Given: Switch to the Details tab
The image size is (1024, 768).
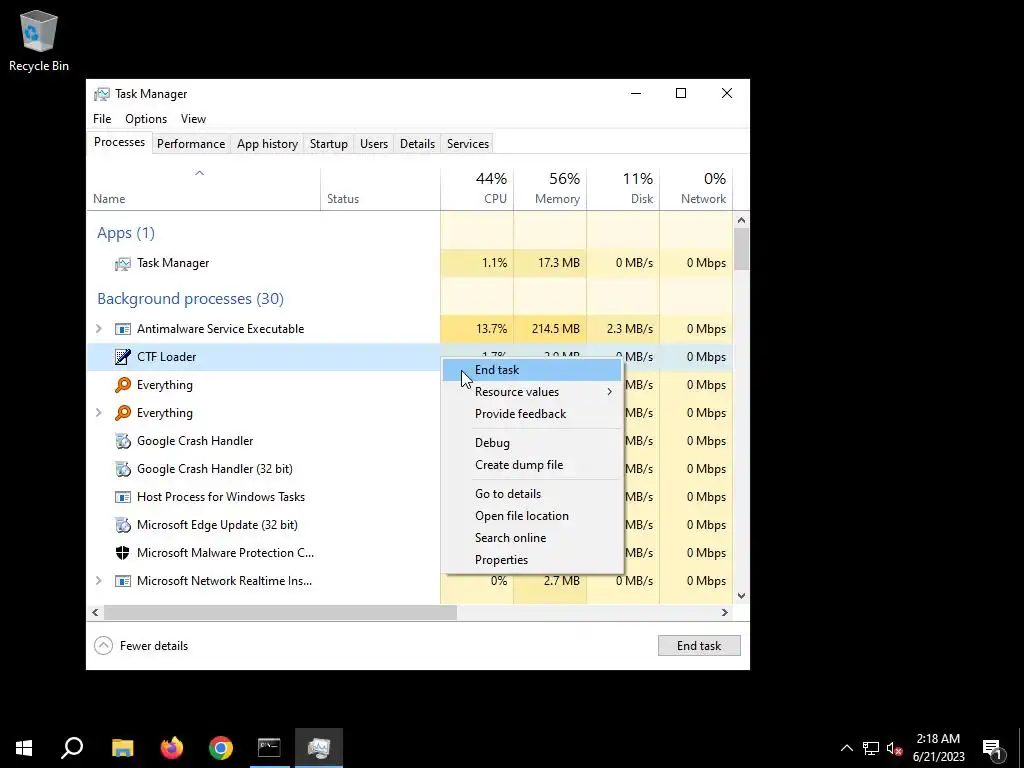Looking at the screenshot, I should click(417, 144).
